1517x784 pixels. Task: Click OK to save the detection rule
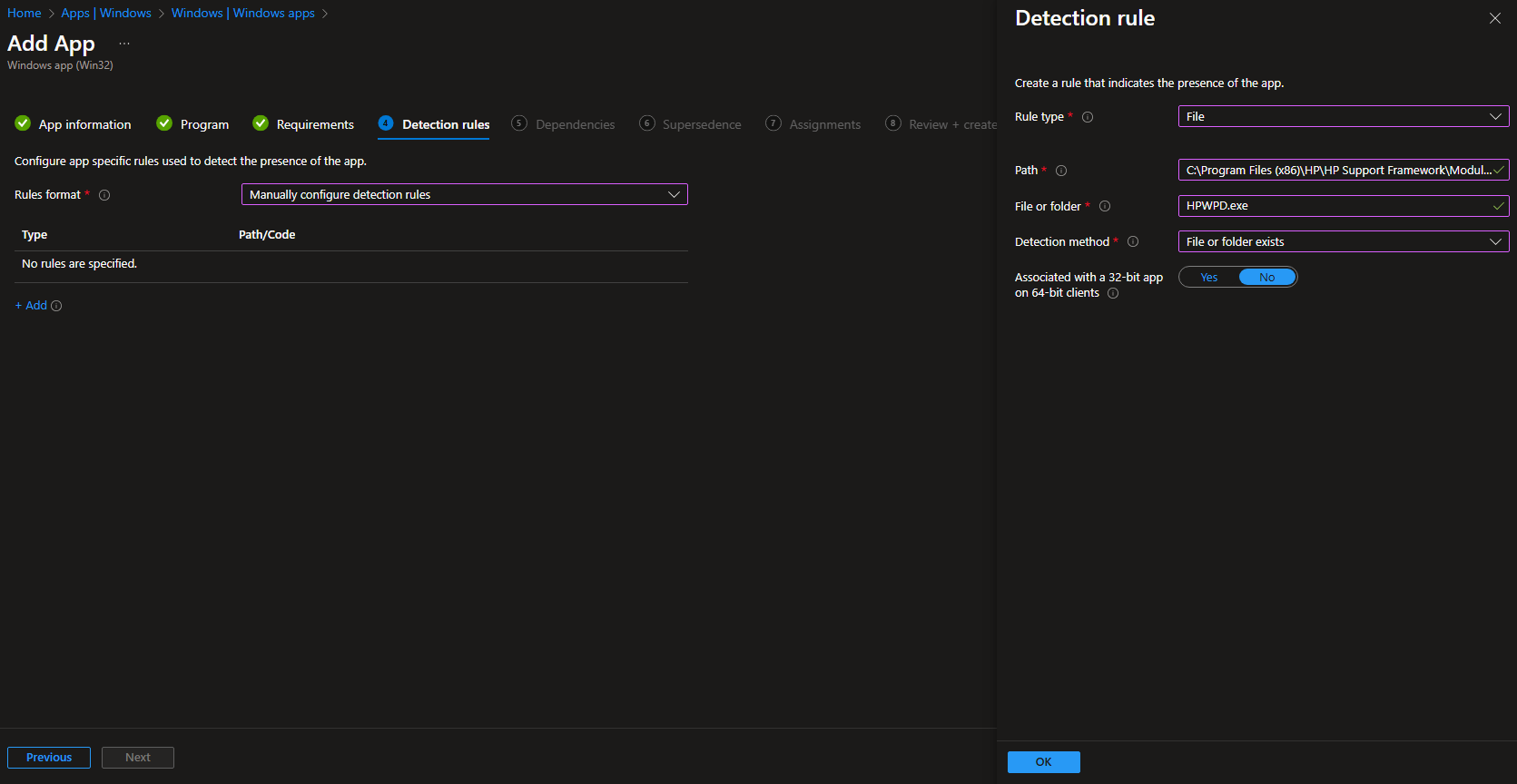tap(1044, 762)
